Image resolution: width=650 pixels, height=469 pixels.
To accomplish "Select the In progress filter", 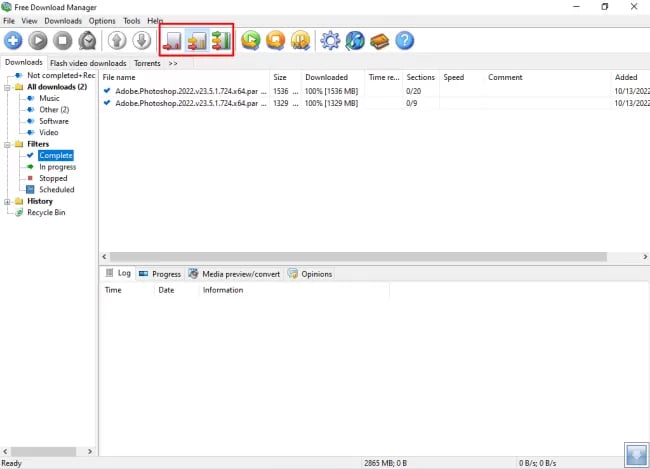I will [58, 167].
